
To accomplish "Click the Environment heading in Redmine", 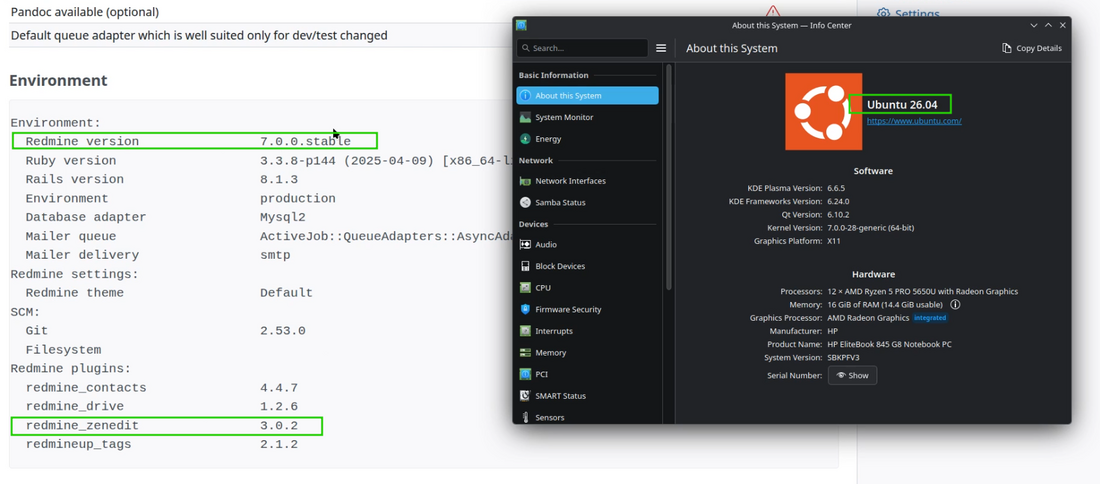I will tap(58, 81).
